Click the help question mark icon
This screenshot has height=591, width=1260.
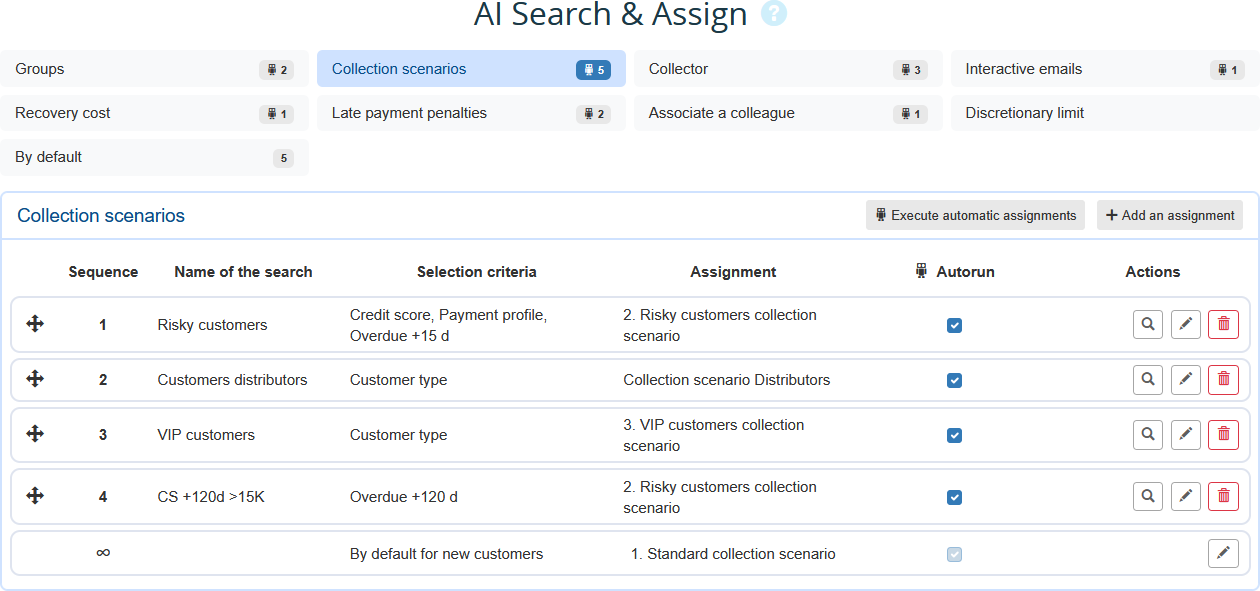774,14
